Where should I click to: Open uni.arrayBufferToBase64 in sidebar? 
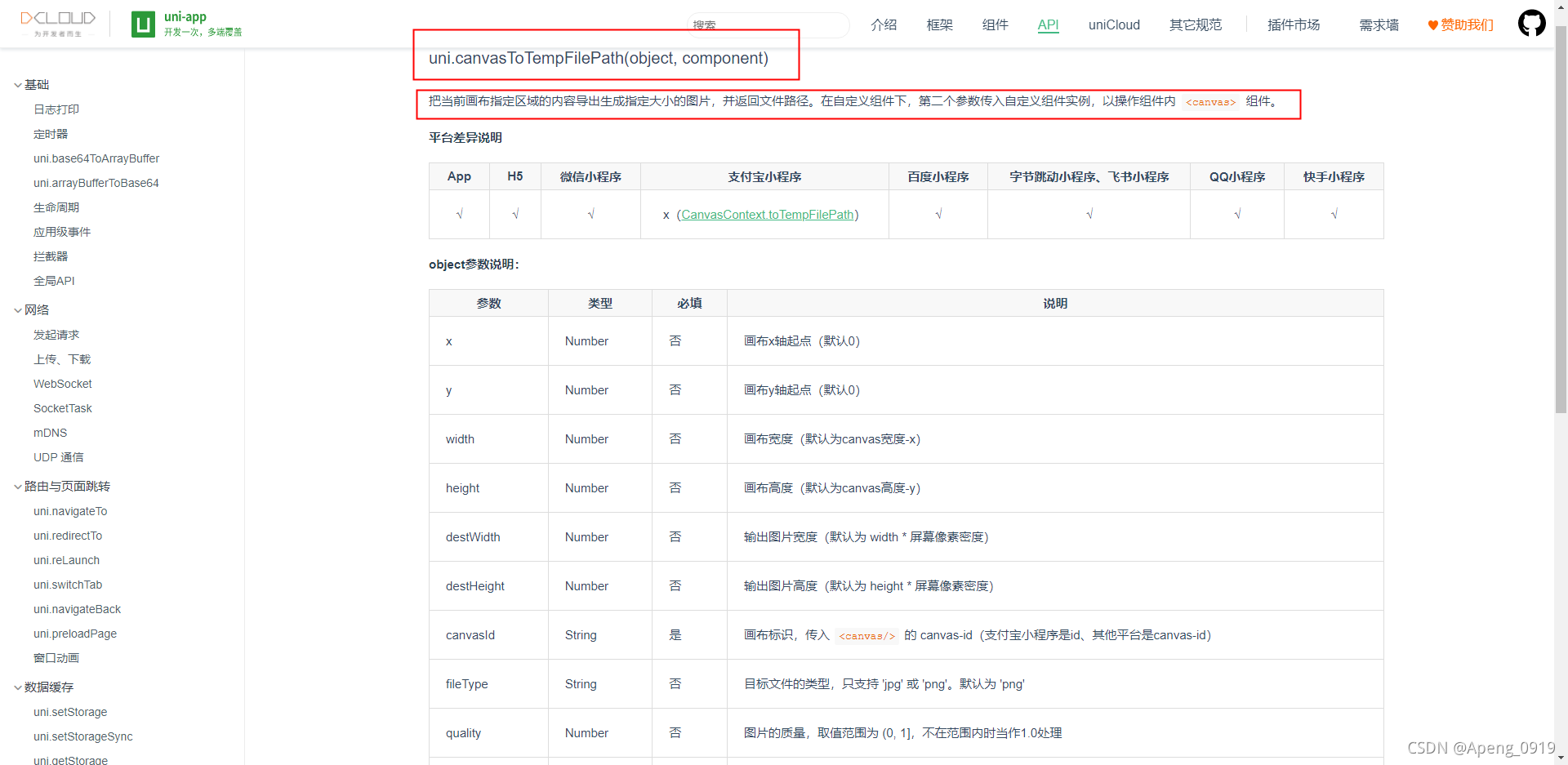(x=96, y=183)
